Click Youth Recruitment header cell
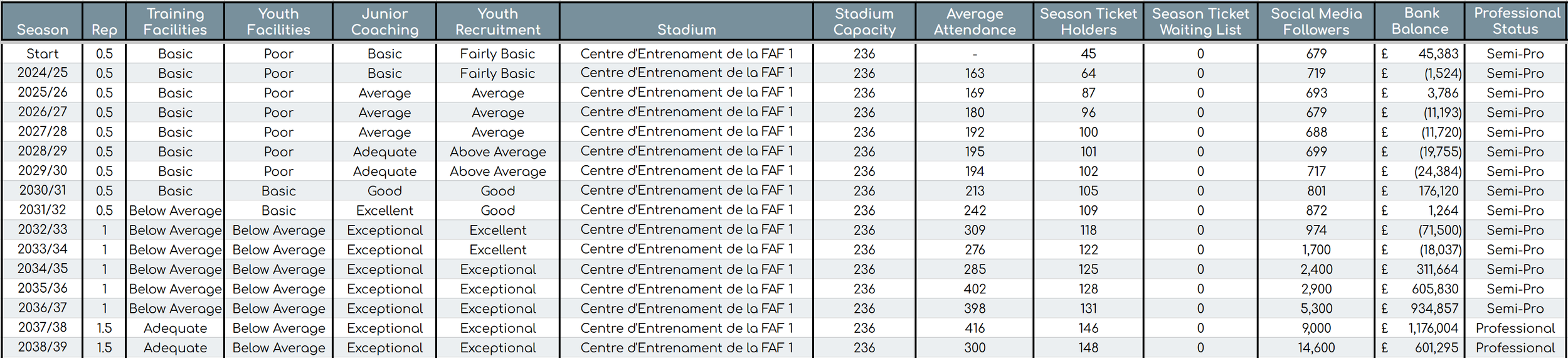The height and width of the screenshot is (358, 1568). 497,22
